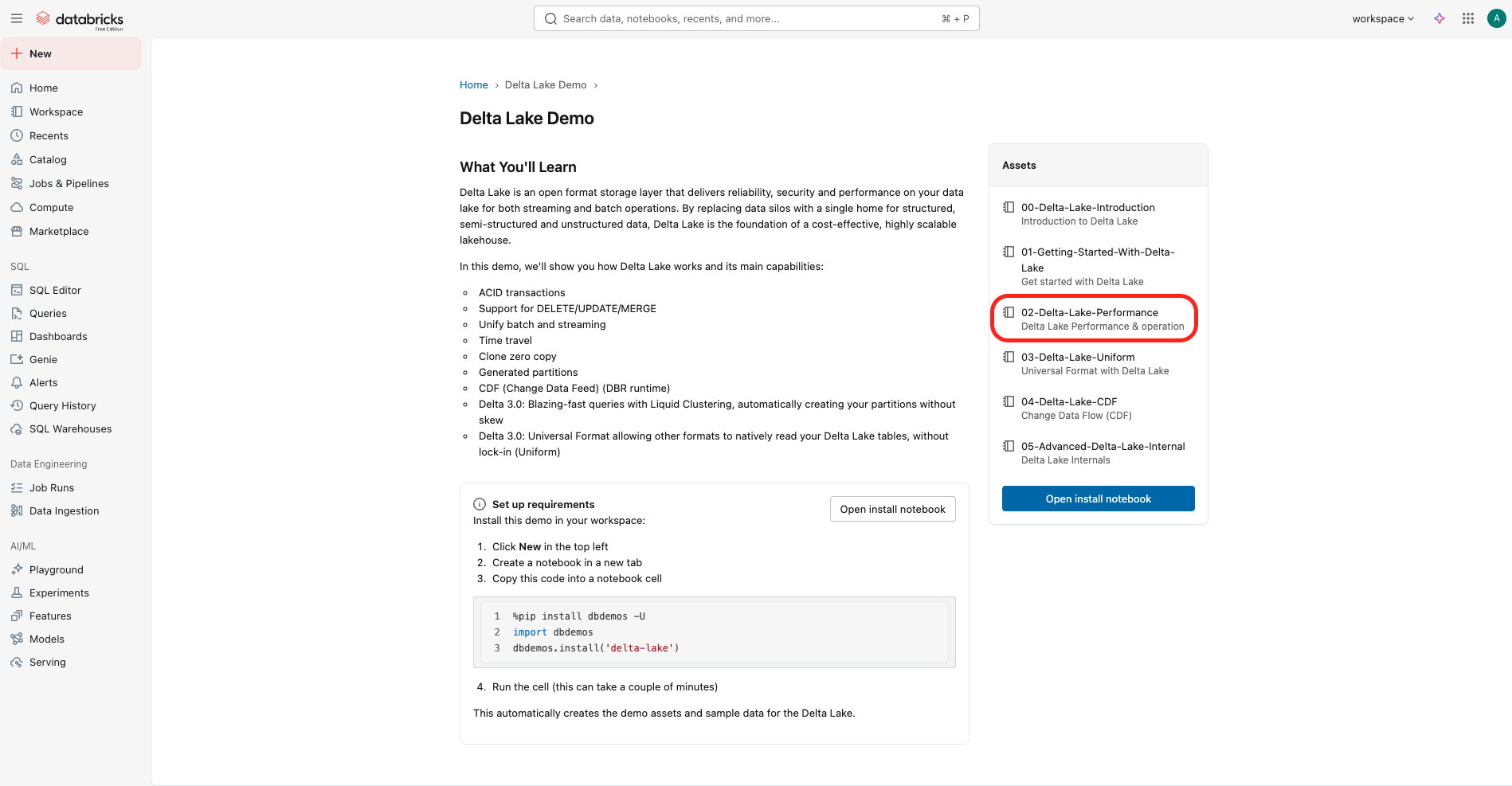Image resolution: width=1512 pixels, height=786 pixels.
Task: Open the Databricks Assistant sparkle icon
Action: tap(1440, 18)
